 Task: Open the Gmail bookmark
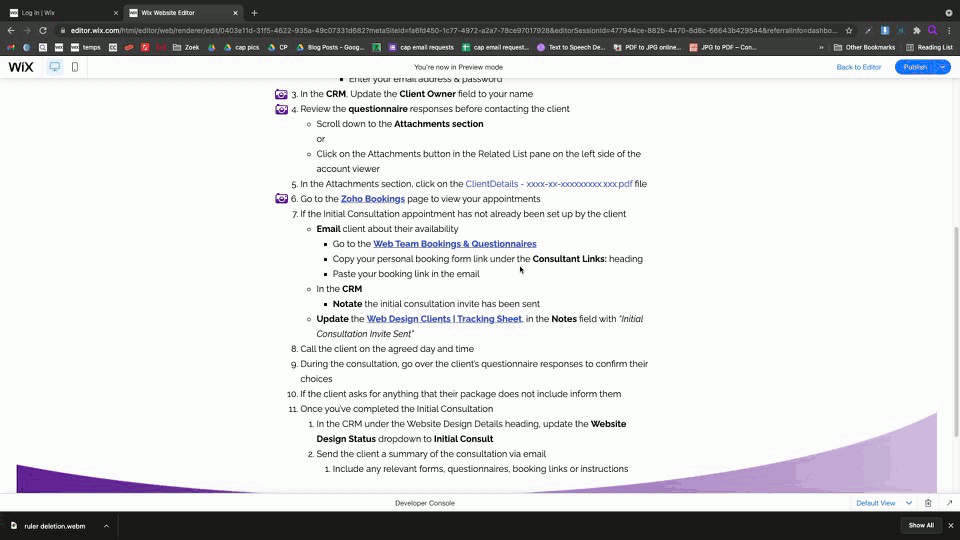[10, 47]
